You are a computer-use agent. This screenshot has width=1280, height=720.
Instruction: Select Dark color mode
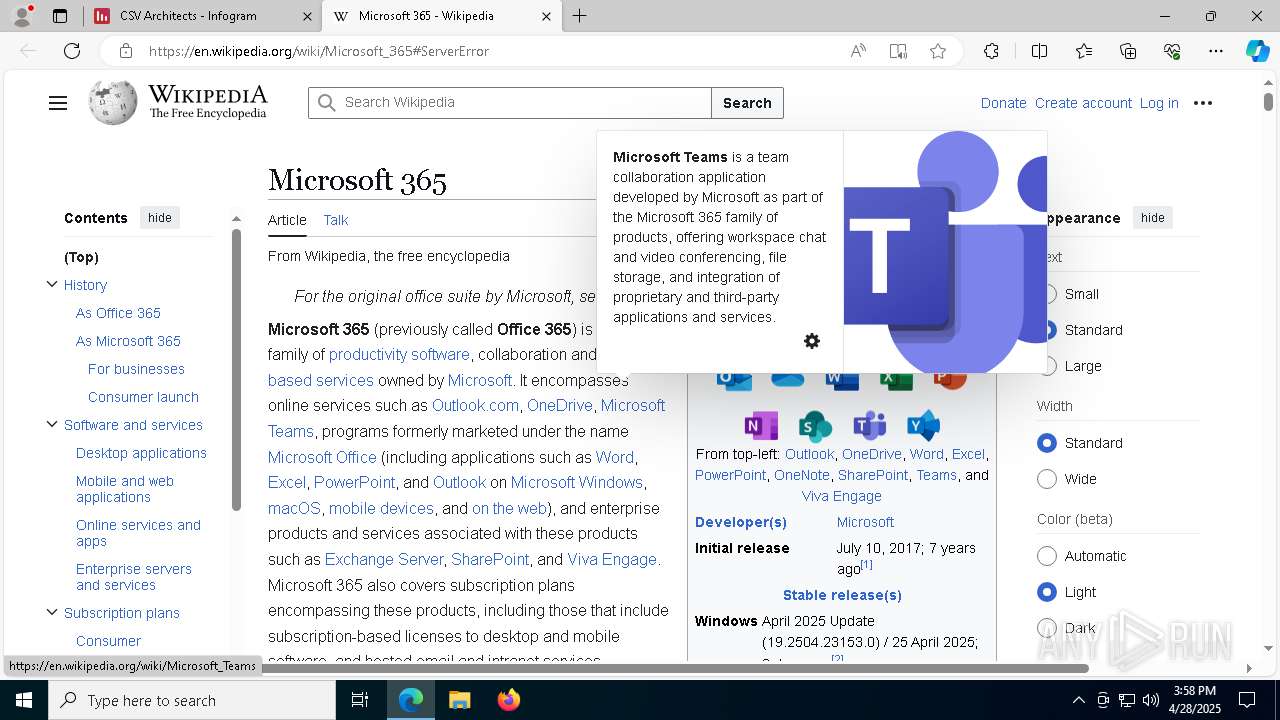1047,628
